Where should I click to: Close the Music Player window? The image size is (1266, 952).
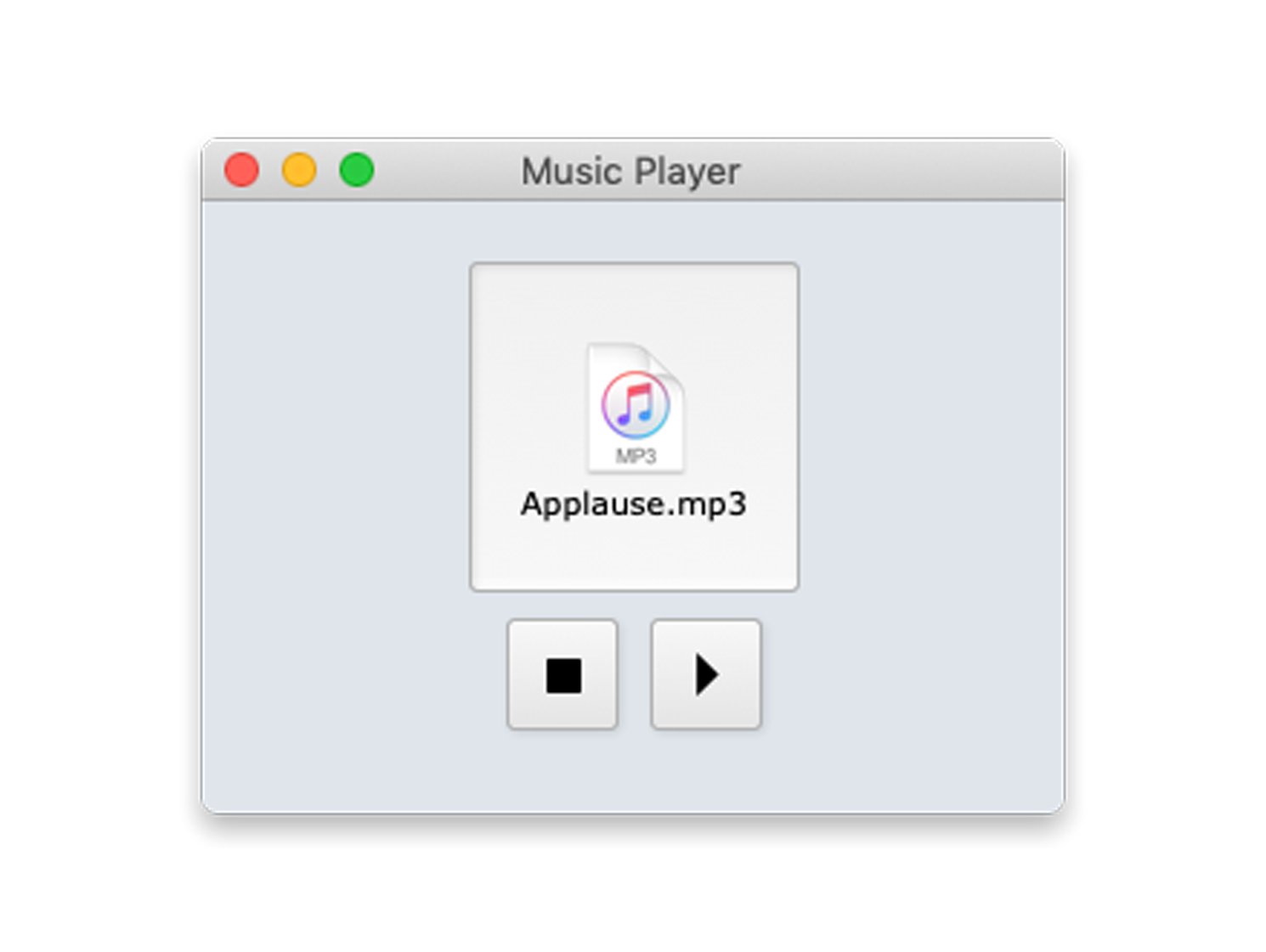241,170
